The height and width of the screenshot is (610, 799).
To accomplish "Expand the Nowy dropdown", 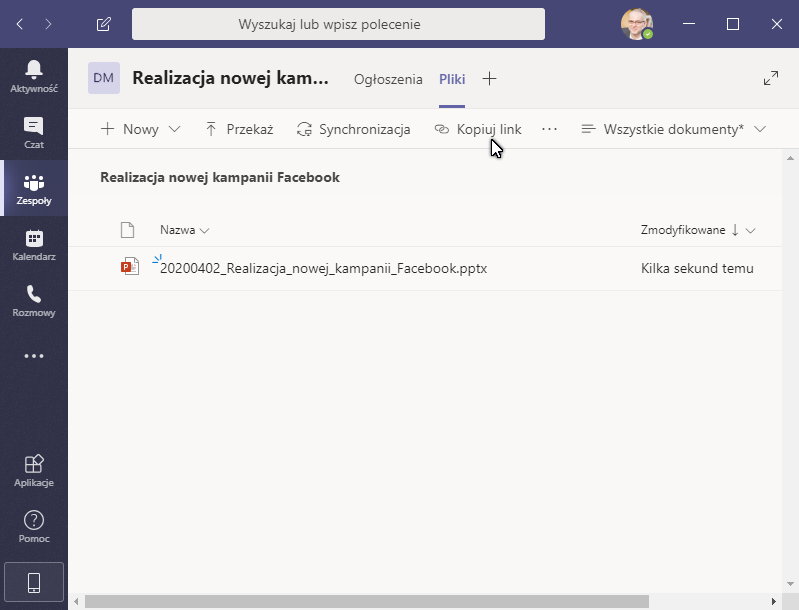I will click(175, 129).
